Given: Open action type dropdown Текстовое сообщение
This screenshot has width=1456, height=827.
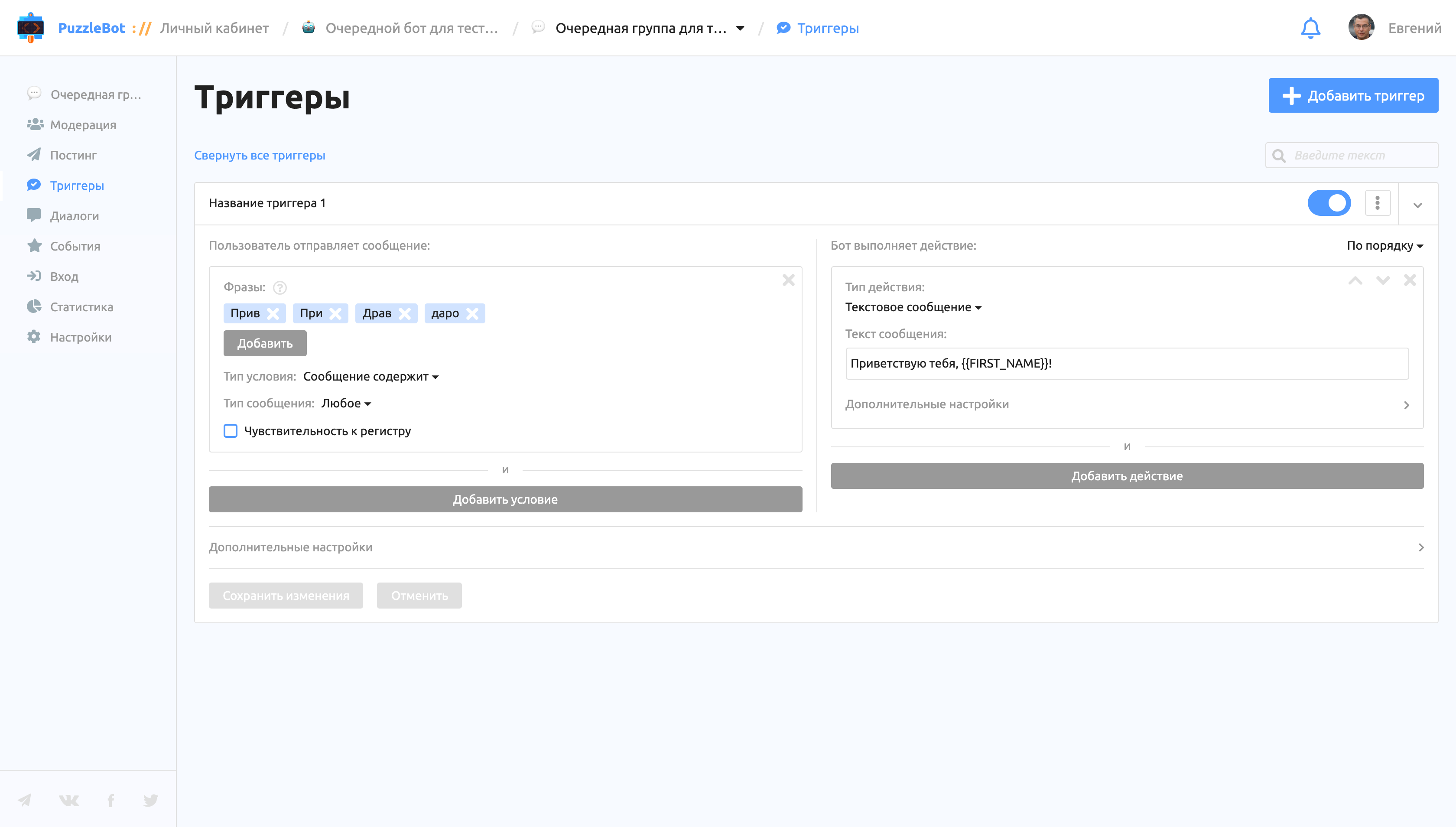Looking at the screenshot, I should tap(913, 307).
